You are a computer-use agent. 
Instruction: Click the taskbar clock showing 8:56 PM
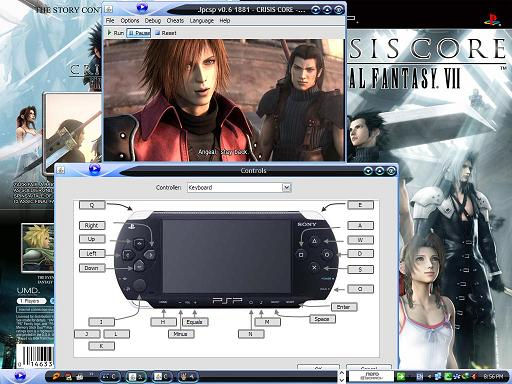[493, 377]
